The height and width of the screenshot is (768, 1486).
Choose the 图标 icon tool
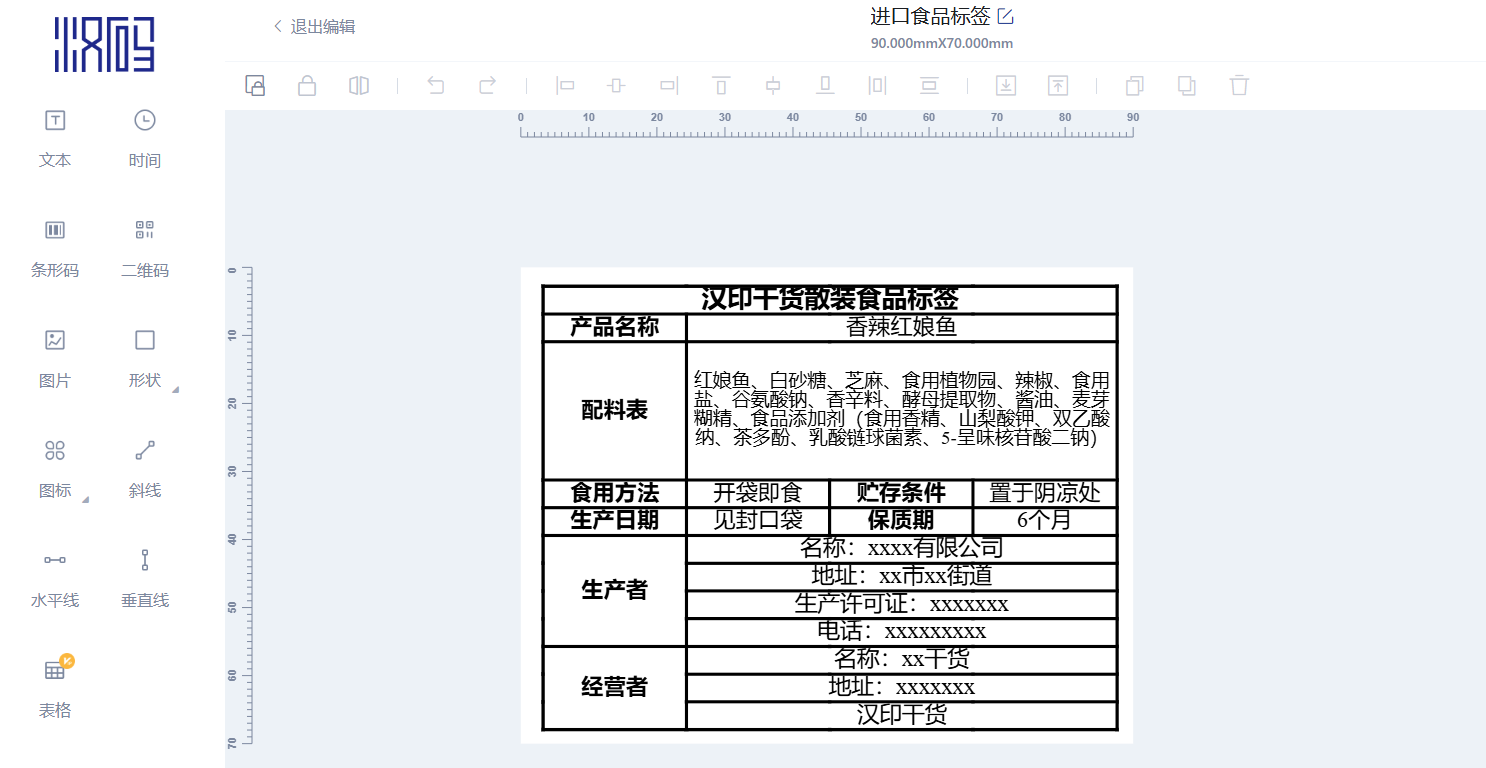pyautogui.click(x=55, y=468)
